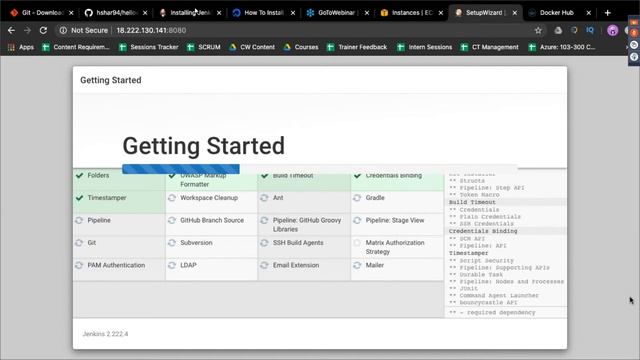Viewport: 640px width, 360px height.
Task: Open the Apps bookmark shortcut
Action: pyautogui.click(x=21, y=47)
